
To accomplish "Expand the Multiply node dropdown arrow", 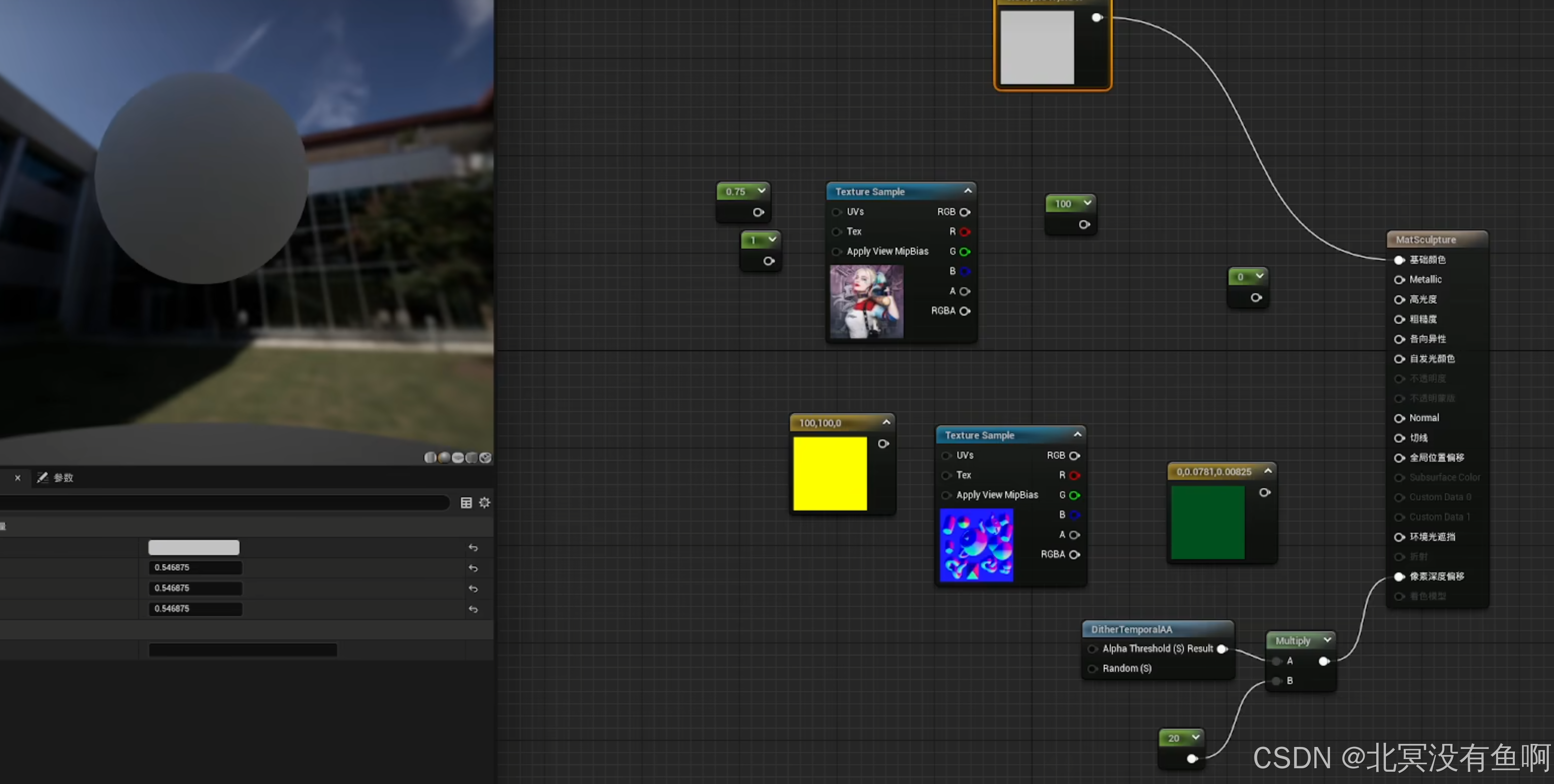I will (1327, 640).
